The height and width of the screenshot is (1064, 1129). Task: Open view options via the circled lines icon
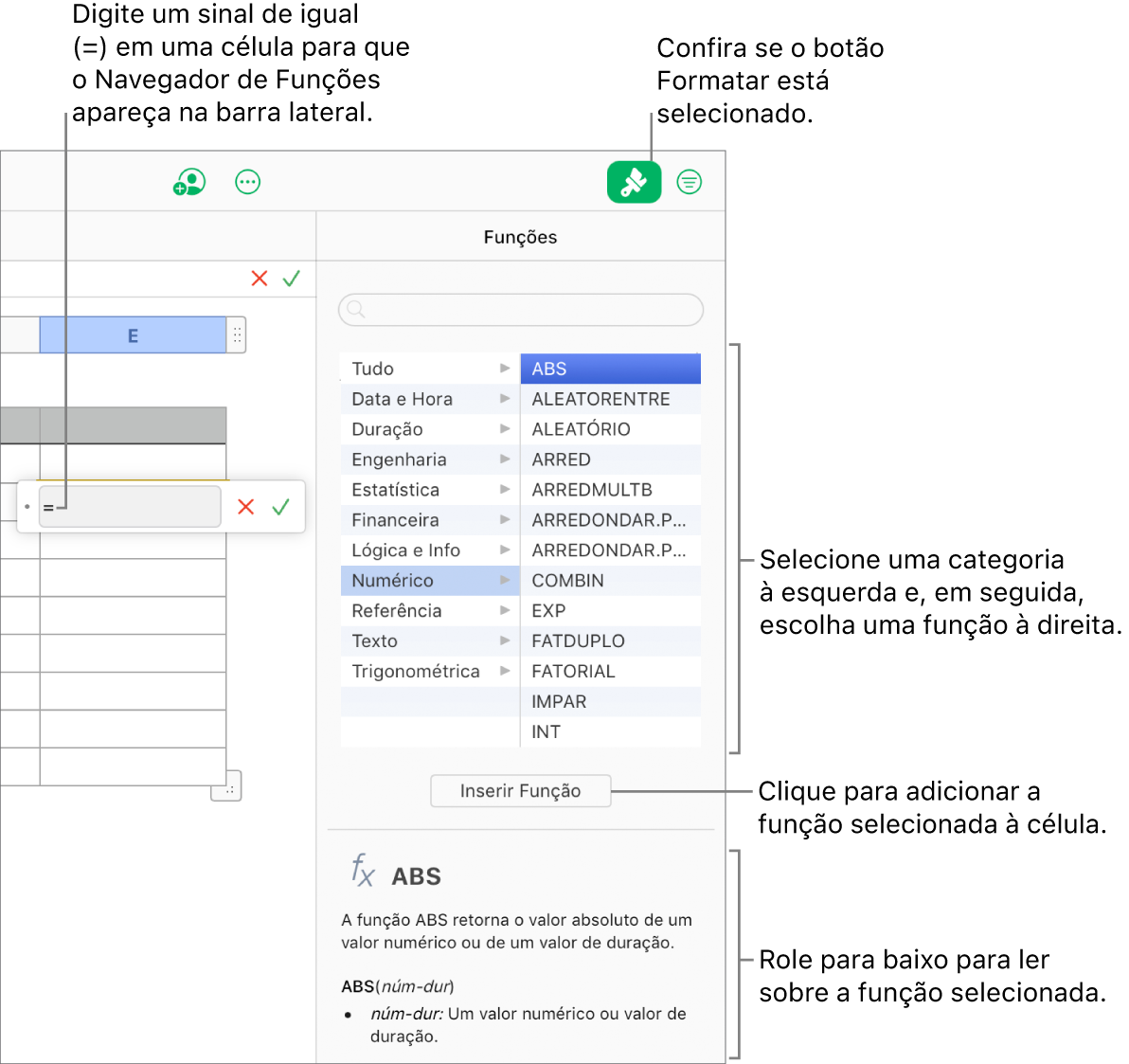[x=689, y=182]
